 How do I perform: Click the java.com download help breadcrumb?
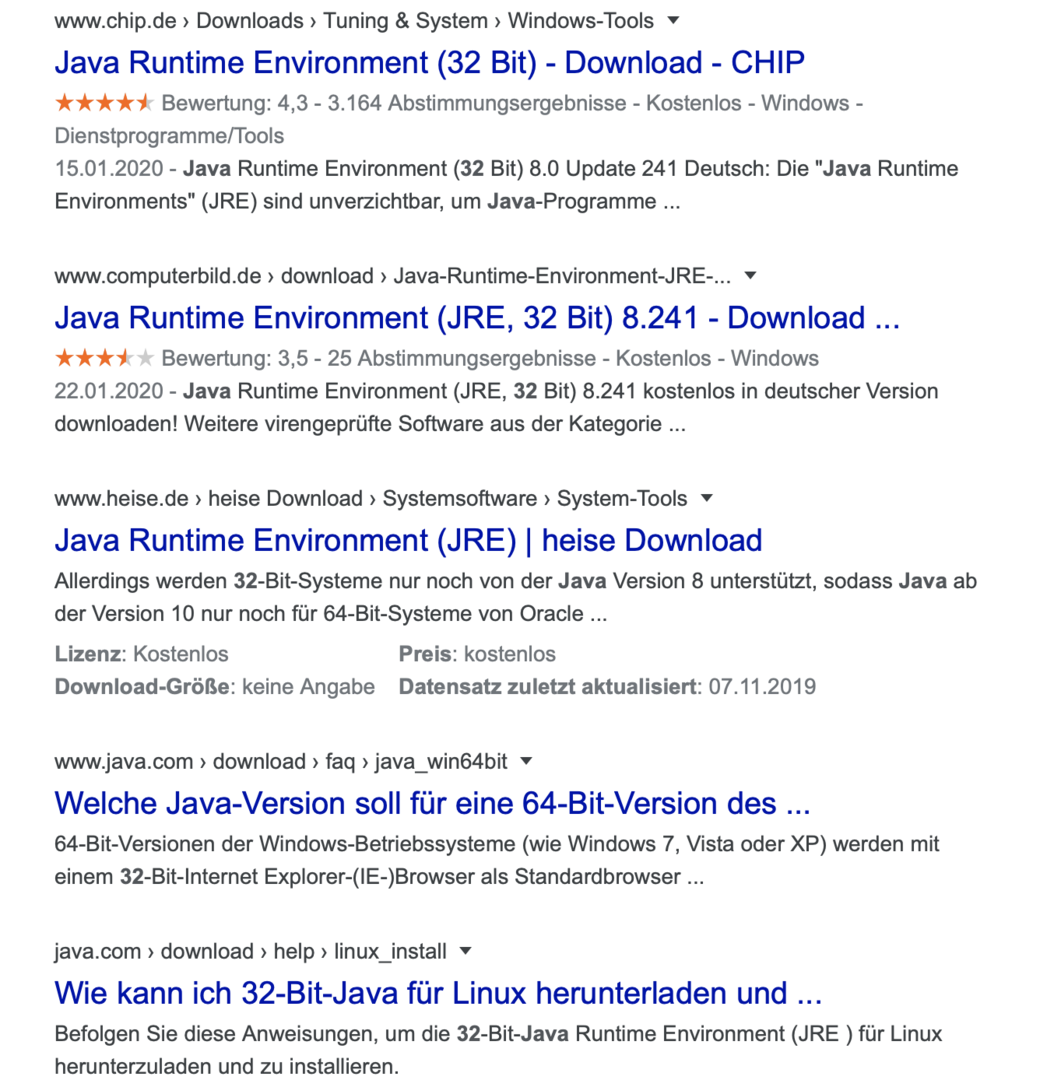pos(250,951)
